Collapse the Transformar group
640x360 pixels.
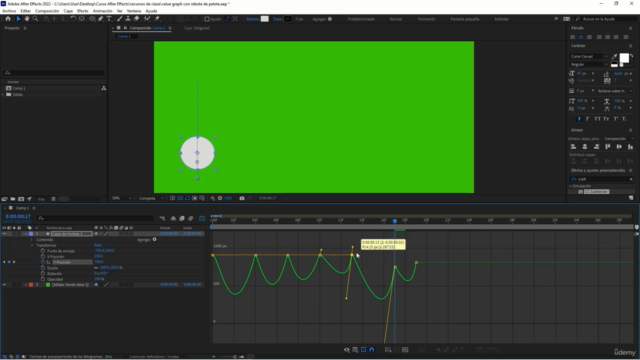[x=32, y=245]
